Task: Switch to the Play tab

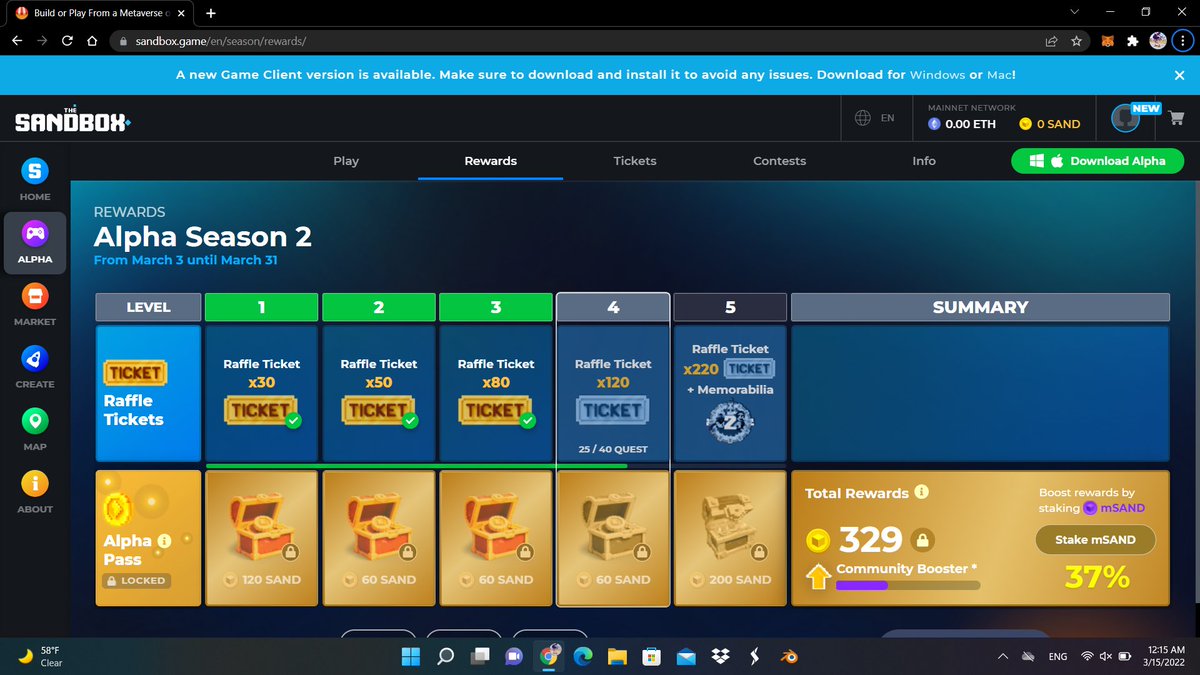Action: tap(346, 160)
